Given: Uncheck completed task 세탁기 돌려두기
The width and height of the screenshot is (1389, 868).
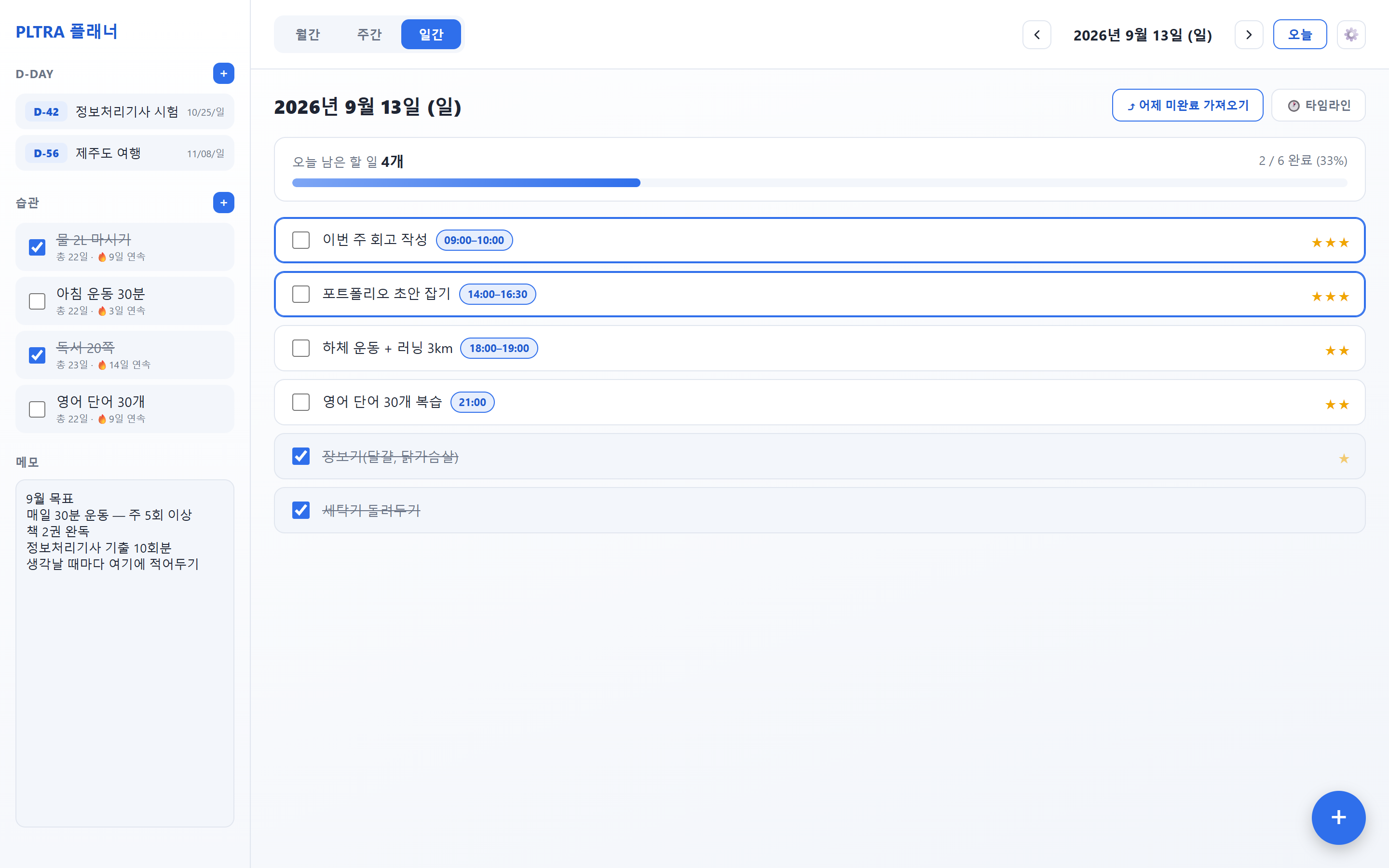Looking at the screenshot, I should [x=301, y=510].
